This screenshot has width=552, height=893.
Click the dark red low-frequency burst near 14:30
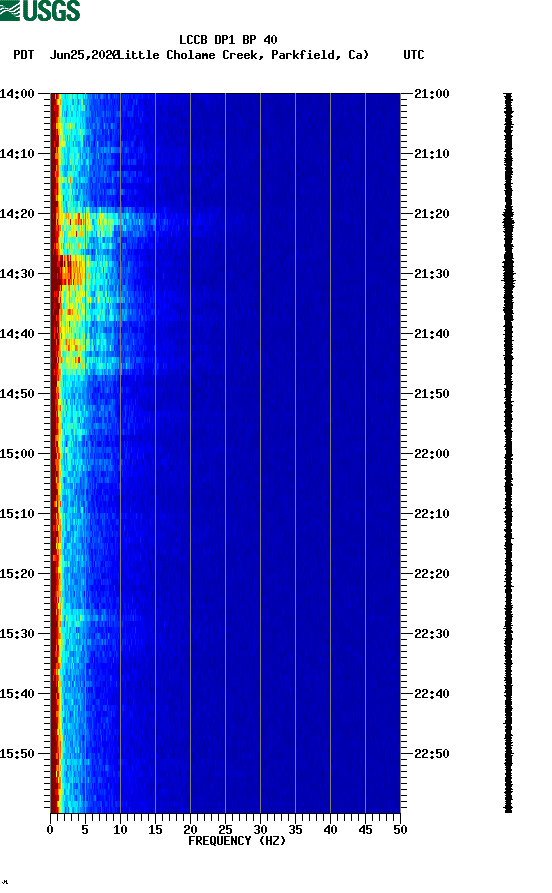click(68, 271)
